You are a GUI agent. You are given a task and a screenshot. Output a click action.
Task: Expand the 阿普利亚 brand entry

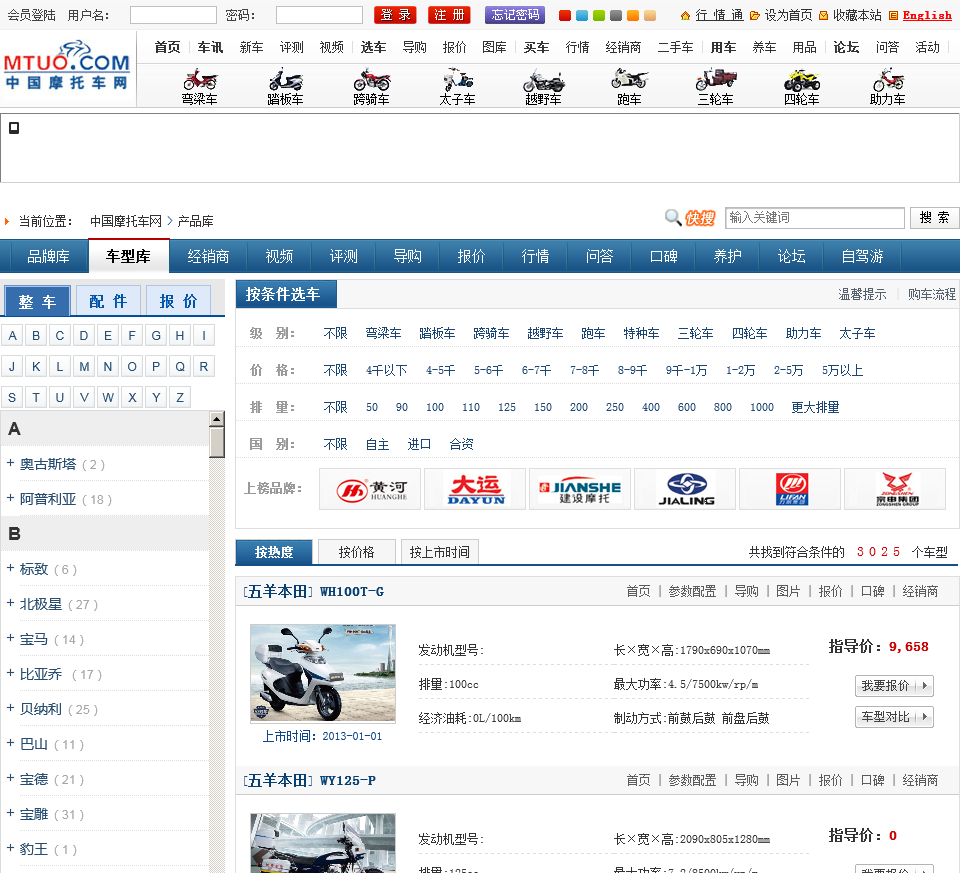tap(10, 498)
